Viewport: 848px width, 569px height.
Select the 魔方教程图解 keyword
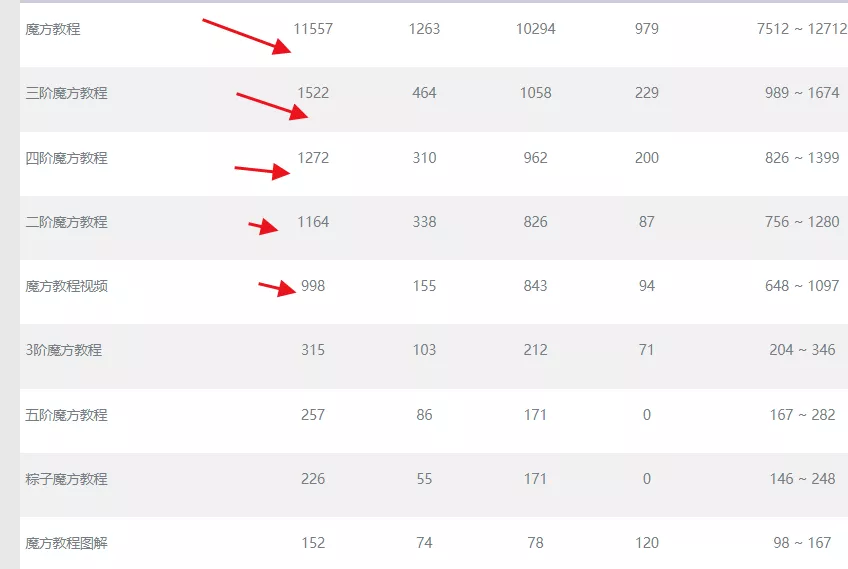click(x=66, y=542)
